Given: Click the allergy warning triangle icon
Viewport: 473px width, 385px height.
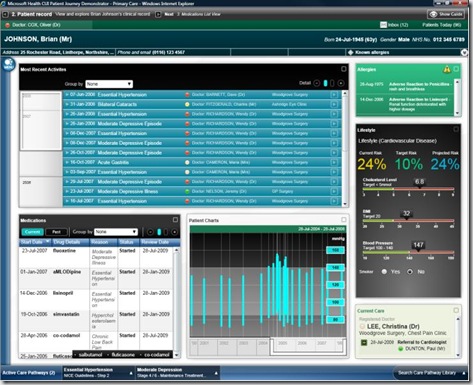Looking at the screenshot, I should pyautogui.click(x=447, y=69).
